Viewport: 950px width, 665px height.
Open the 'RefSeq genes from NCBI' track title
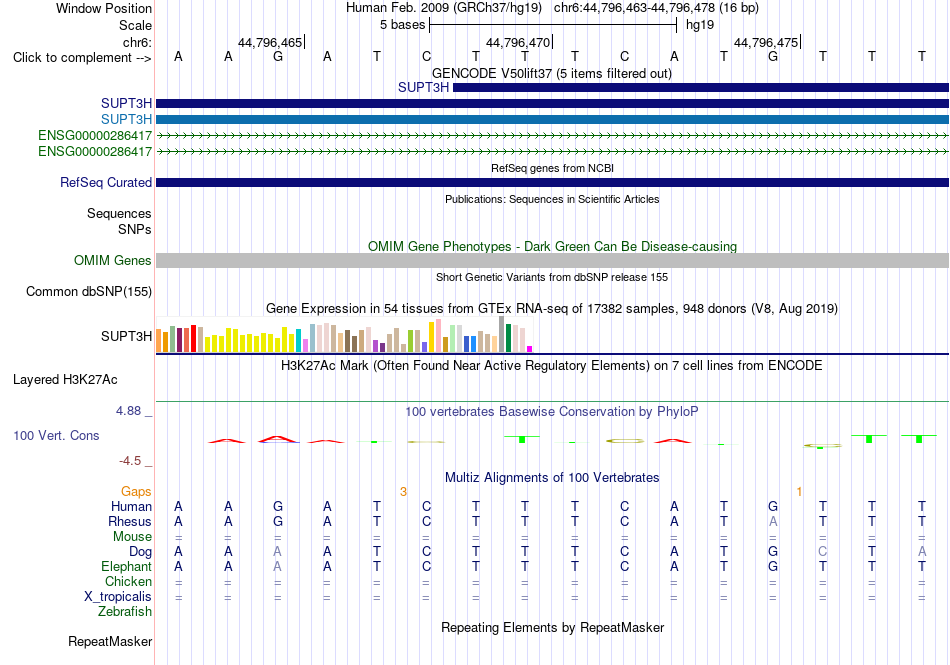(552, 168)
